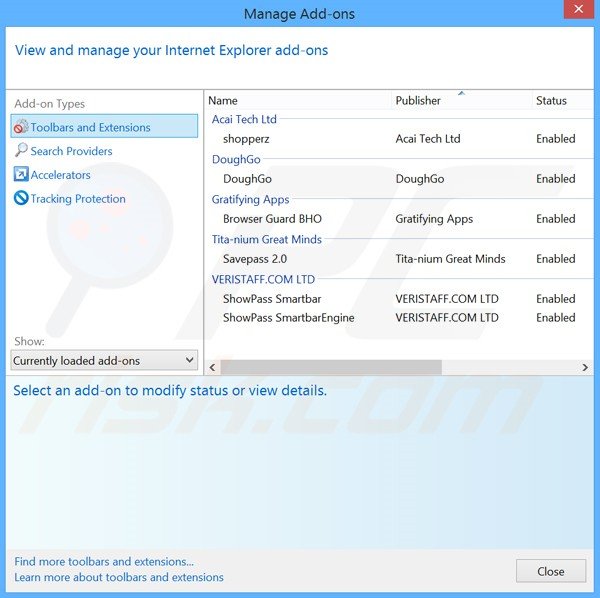Image resolution: width=600 pixels, height=598 pixels.
Task: Open Learn more about toolbars and extensions
Action: [x=119, y=577]
